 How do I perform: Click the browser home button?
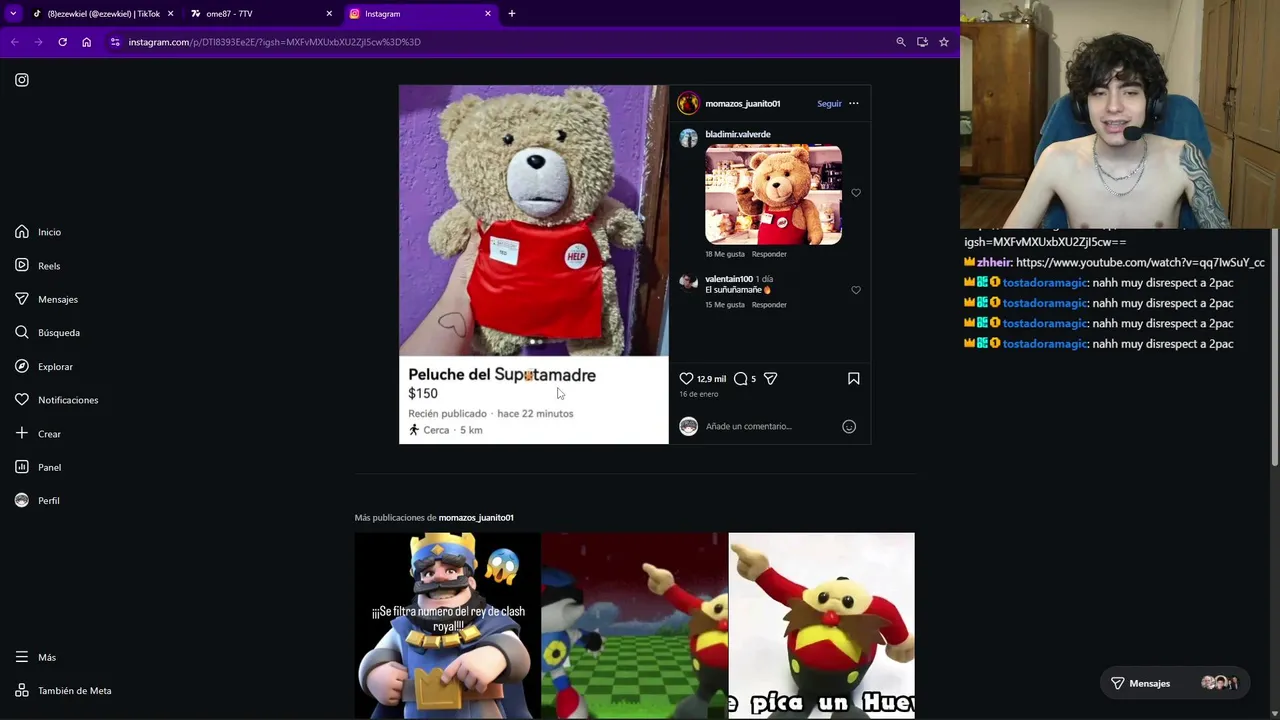[86, 42]
